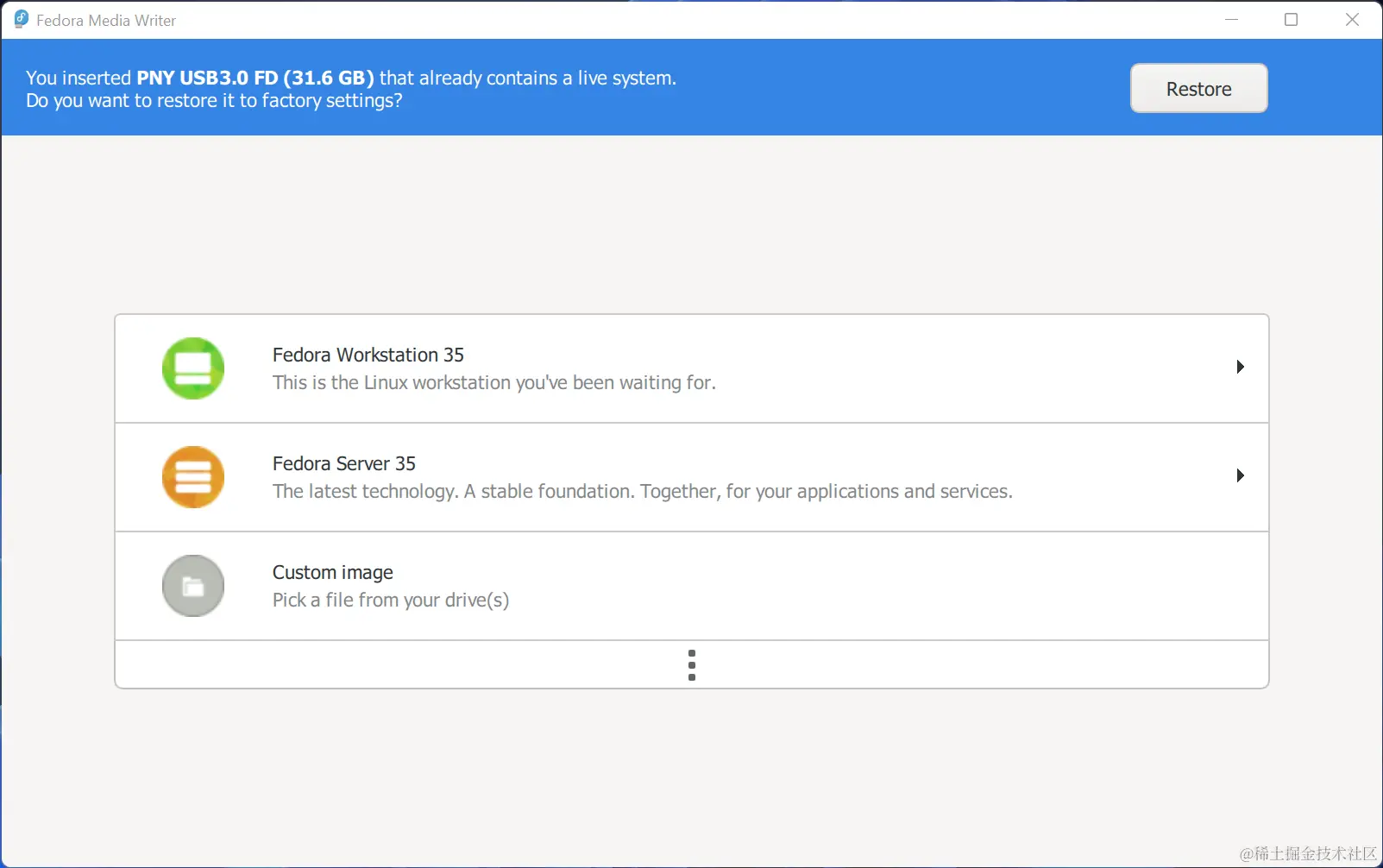The image size is (1383, 868).
Task: Click "Pick a file from your drive(s)" text
Action: (391, 600)
